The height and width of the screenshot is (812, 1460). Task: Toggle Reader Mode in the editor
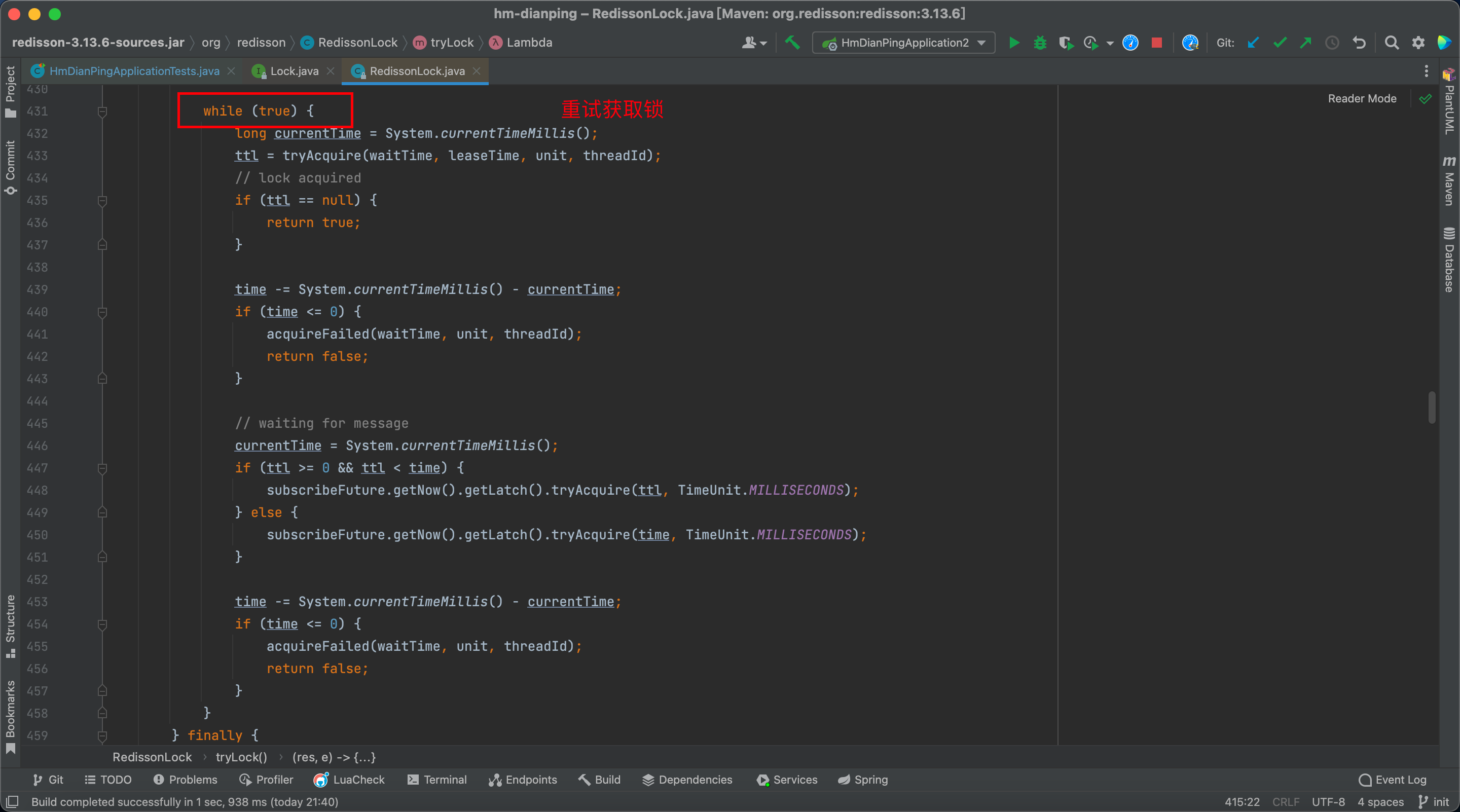[1362, 99]
